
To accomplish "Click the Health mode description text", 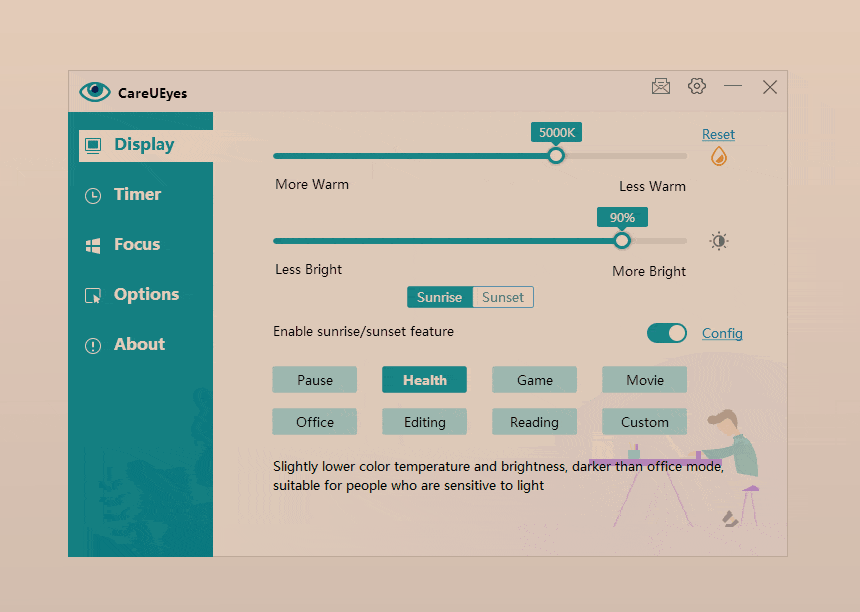I will (498, 476).
